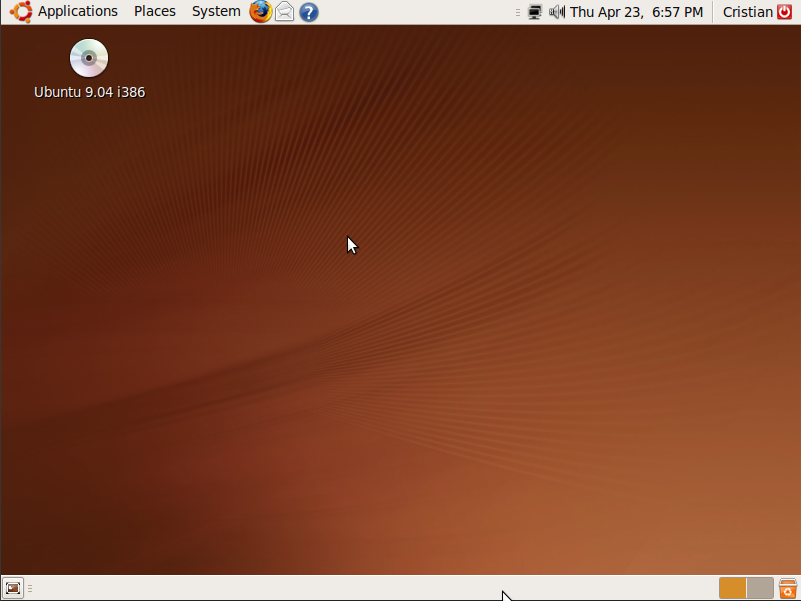Select the Ubuntu 9.04 i386 disc icon
801x601 pixels.
pyautogui.click(x=89, y=58)
